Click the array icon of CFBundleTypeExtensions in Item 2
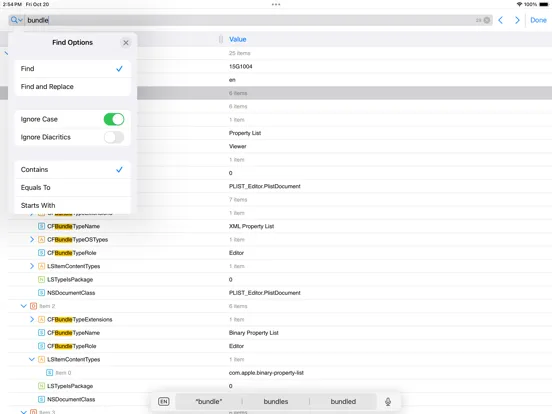The width and height of the screenshot is (552, 414). [x=41, y=320]
